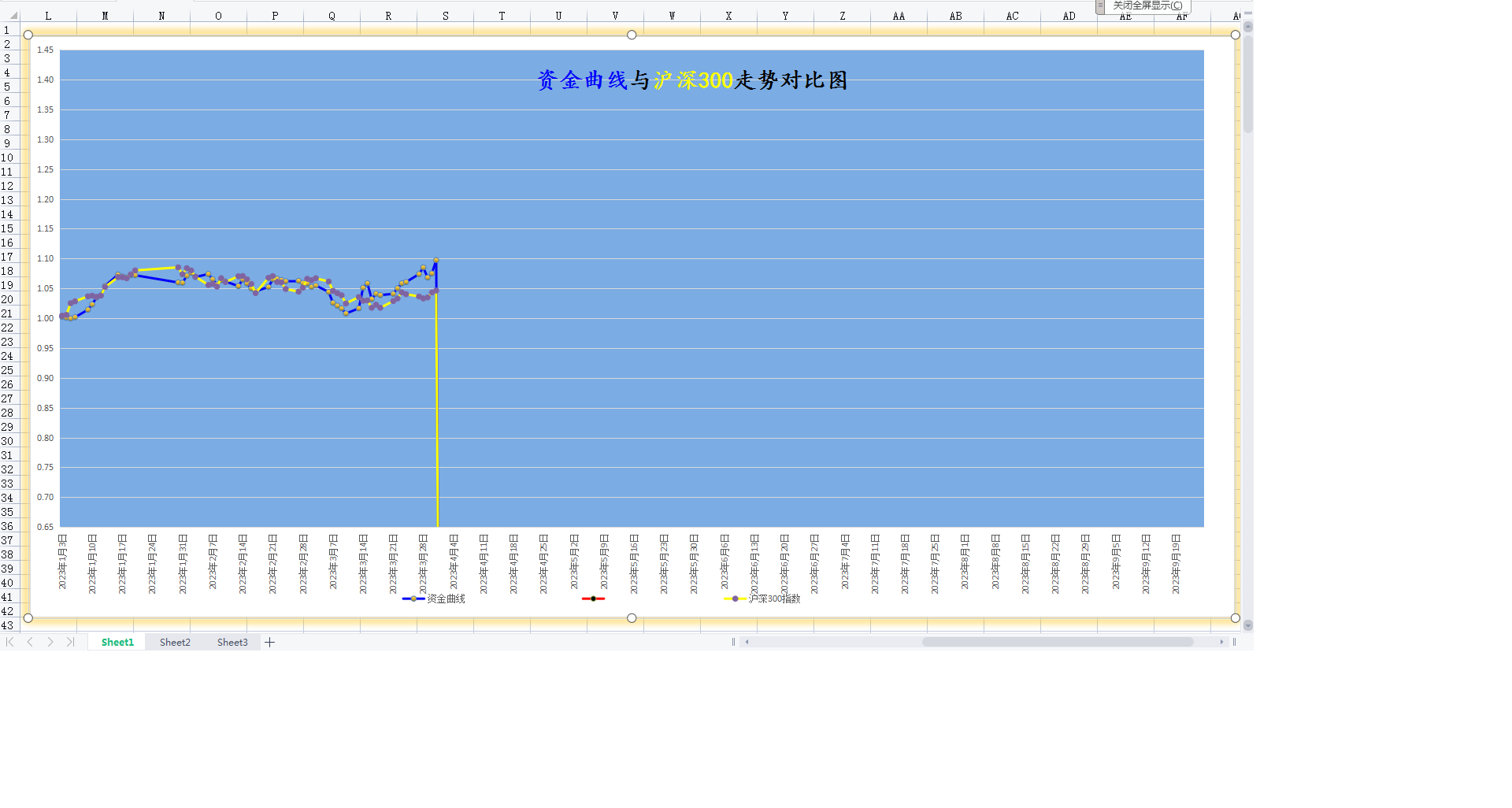
Task: Click the vertical scrollbar up arrow
Action: [1247, 27]
